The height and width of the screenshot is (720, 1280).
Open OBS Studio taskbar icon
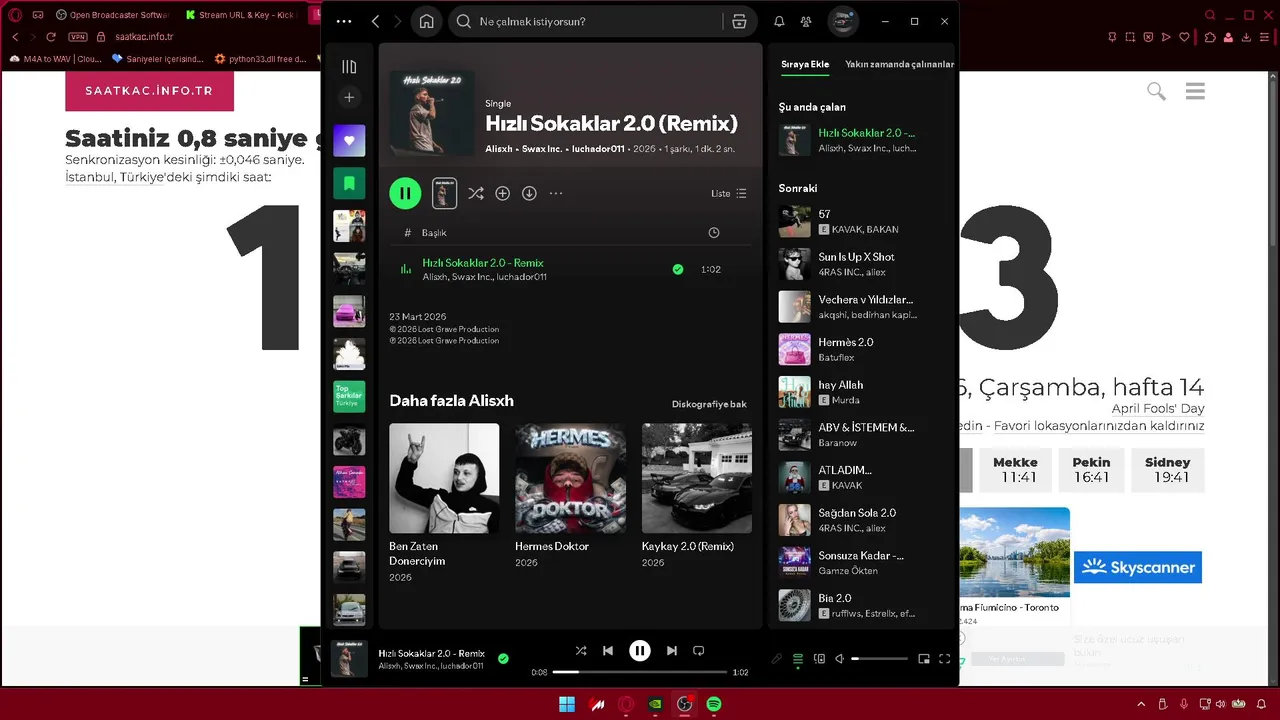pos(685,704)
